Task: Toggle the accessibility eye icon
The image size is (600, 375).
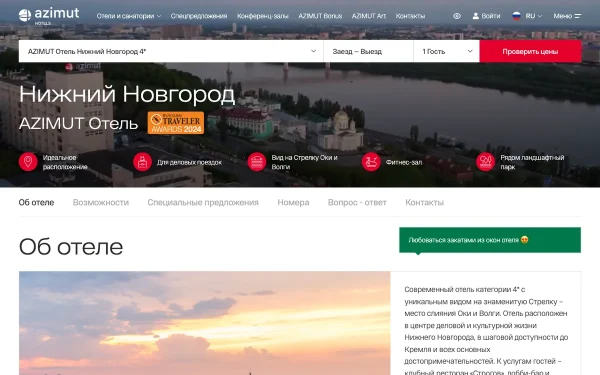Action: tap(457, 16)
